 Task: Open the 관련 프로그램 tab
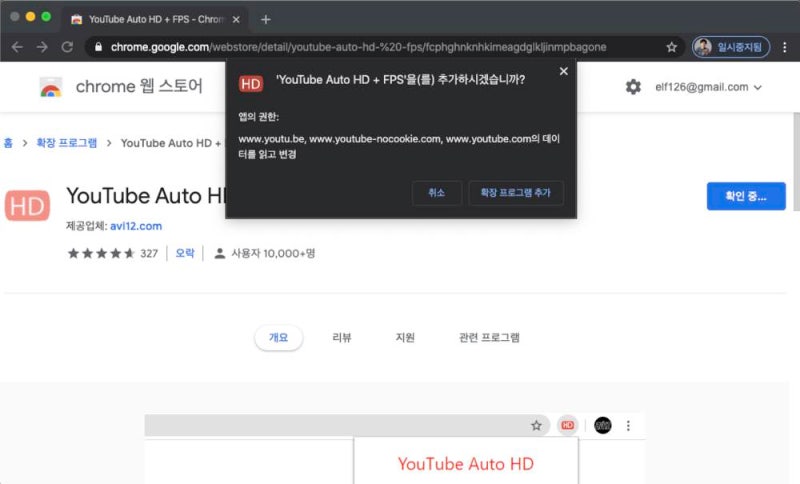click(x=489, y=337)
